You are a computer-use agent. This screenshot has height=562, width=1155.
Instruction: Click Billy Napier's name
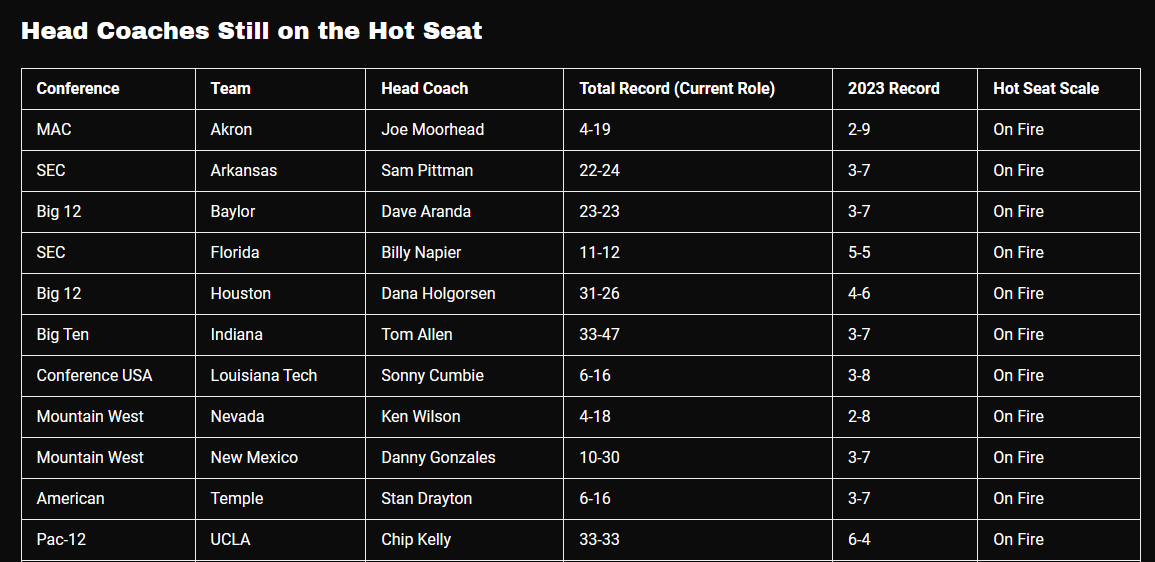point(421,253)
